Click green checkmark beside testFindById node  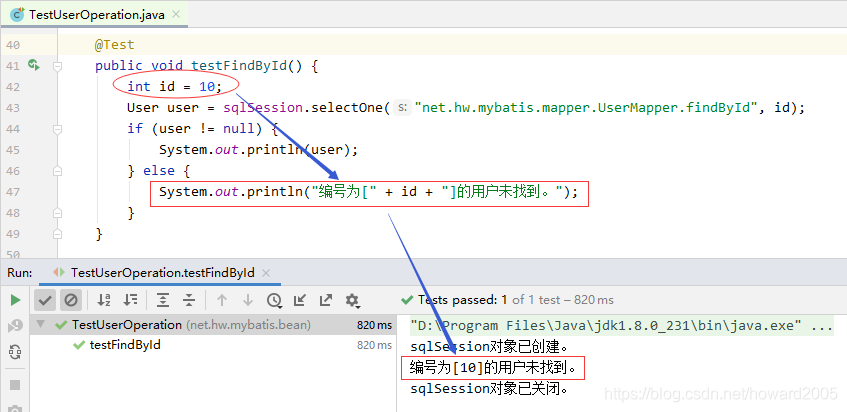coord(79,345)
